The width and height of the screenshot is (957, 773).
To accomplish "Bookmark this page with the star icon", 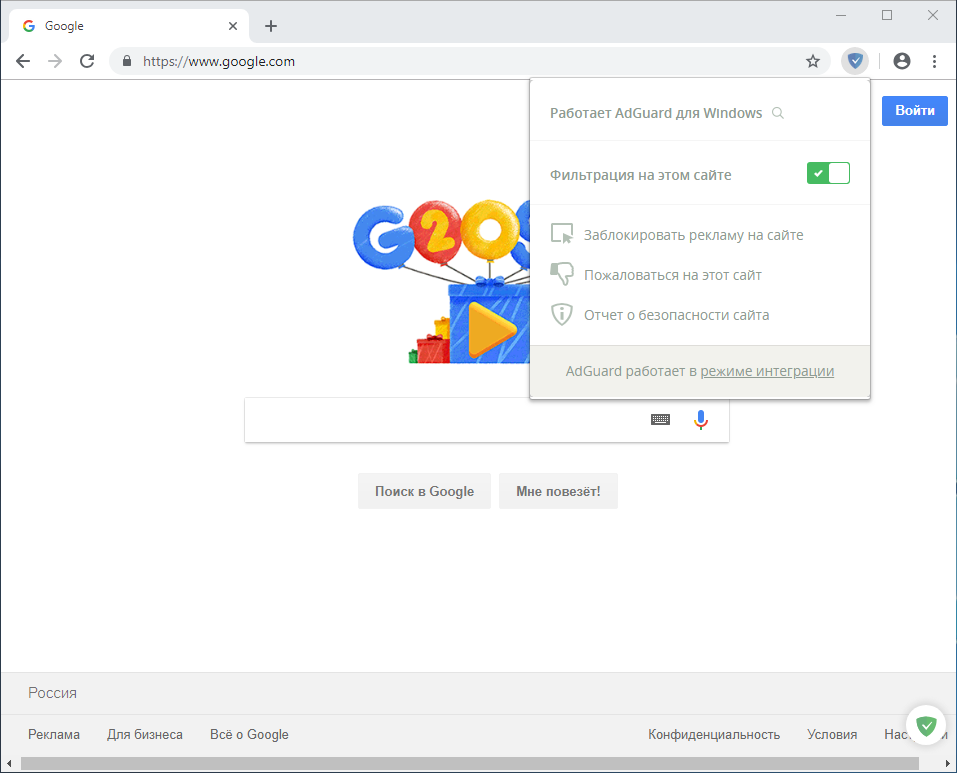I will [x=812, y=61].
